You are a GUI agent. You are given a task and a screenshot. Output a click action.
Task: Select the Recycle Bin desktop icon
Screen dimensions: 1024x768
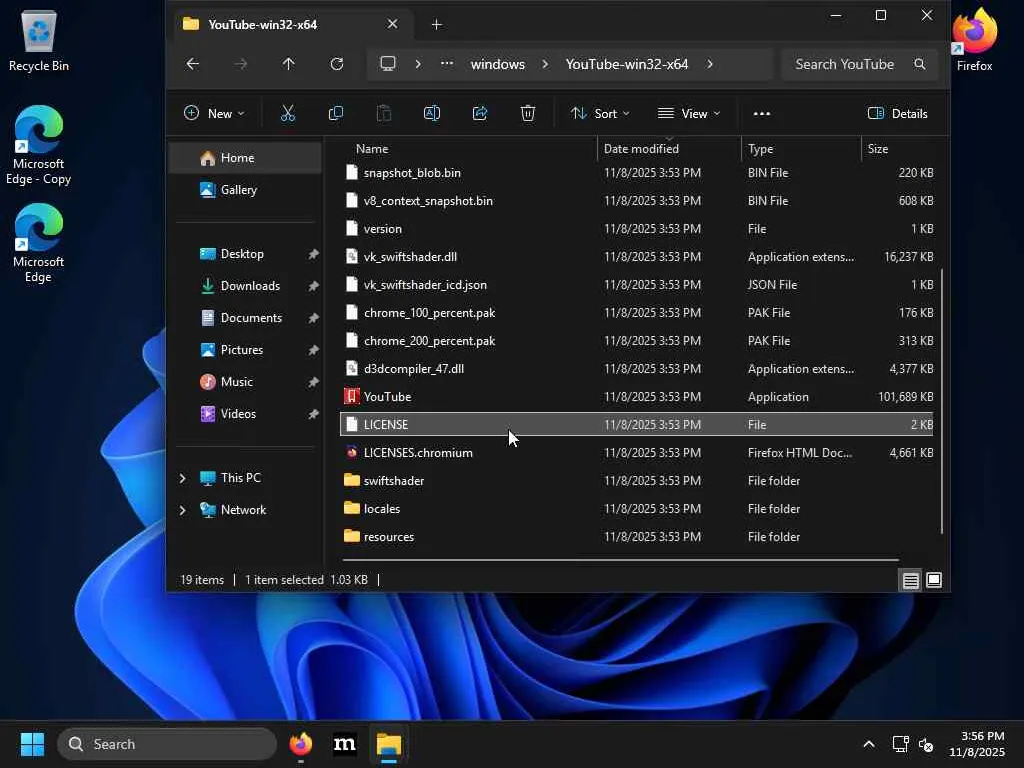click(x=39, y=40)
